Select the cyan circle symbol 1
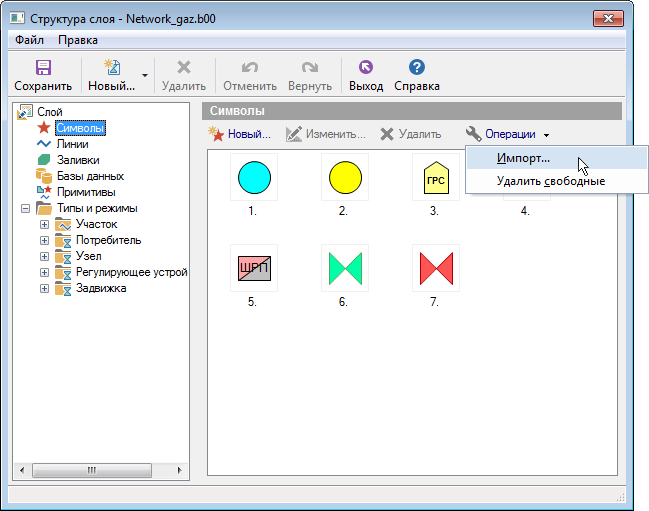This screenshot has width=649, height=511. pos(254,178)
